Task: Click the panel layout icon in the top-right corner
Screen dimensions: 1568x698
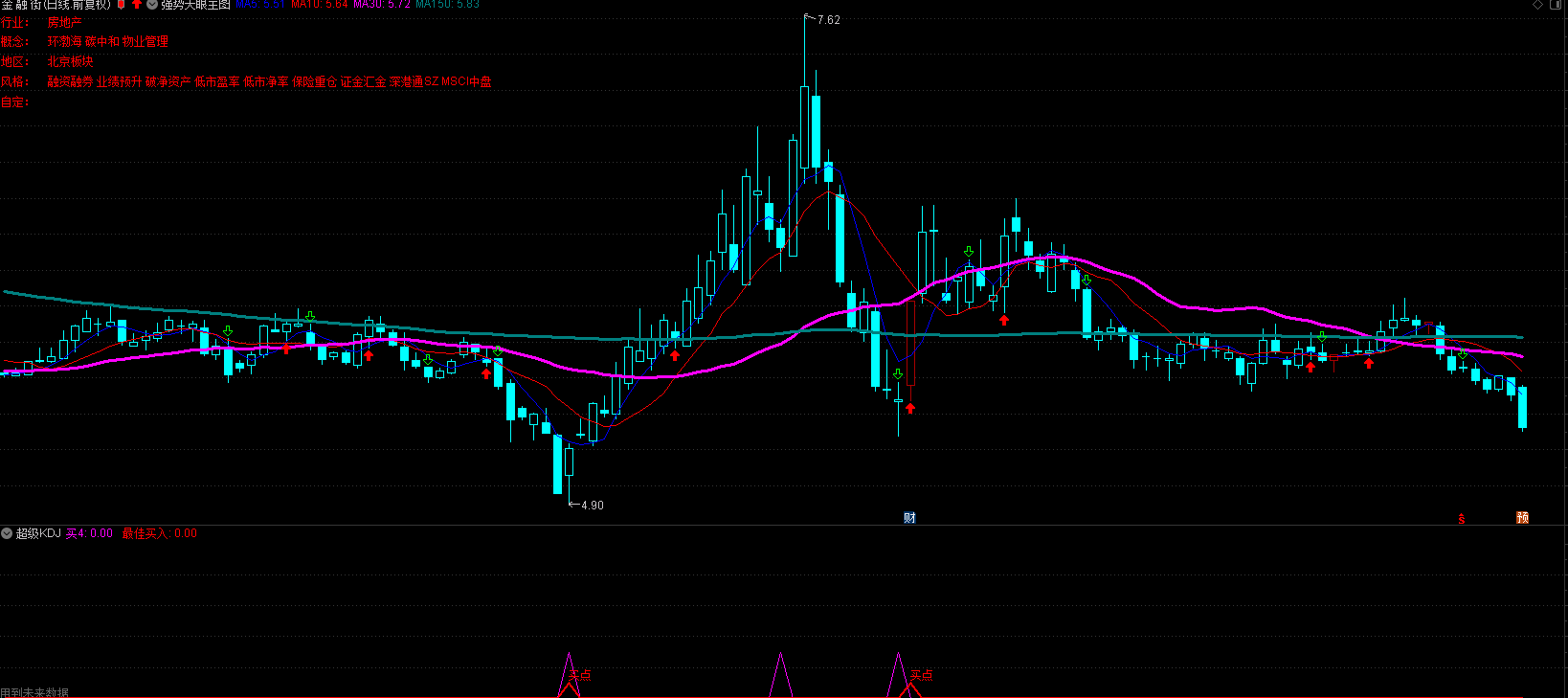Action: (x=1557, y=5)
